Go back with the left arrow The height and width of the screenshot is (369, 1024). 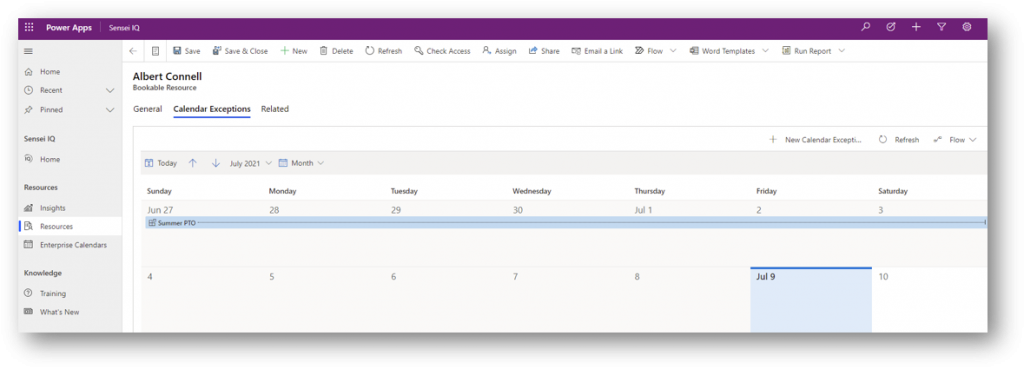click(x=133, y=51)
